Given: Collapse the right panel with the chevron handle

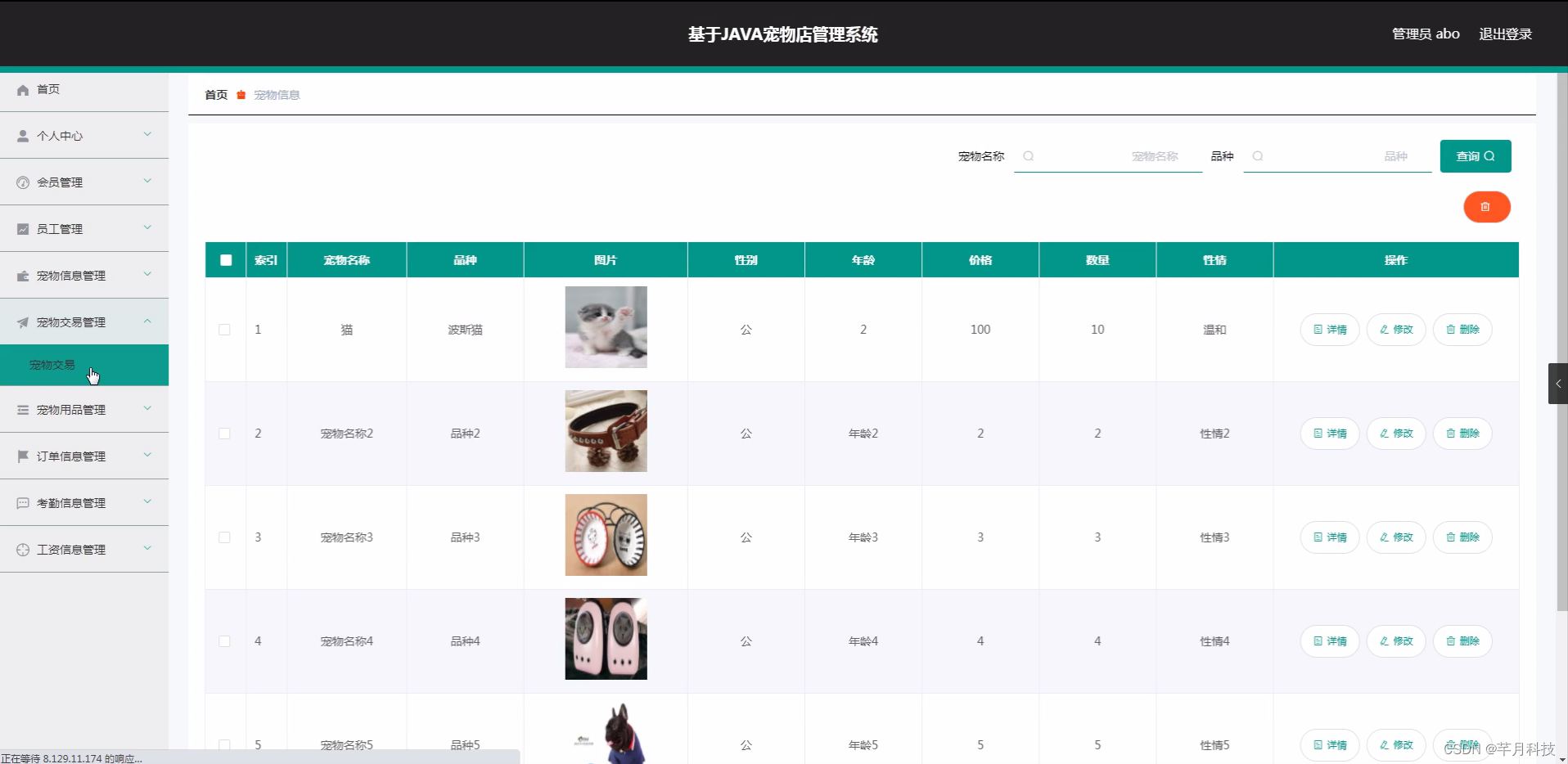Looking at the screenshot, I should [1558, 383].
